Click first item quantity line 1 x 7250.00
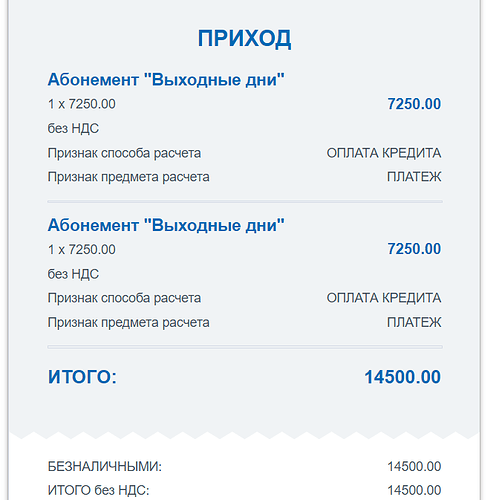499x500 pixels. (82, 104)
